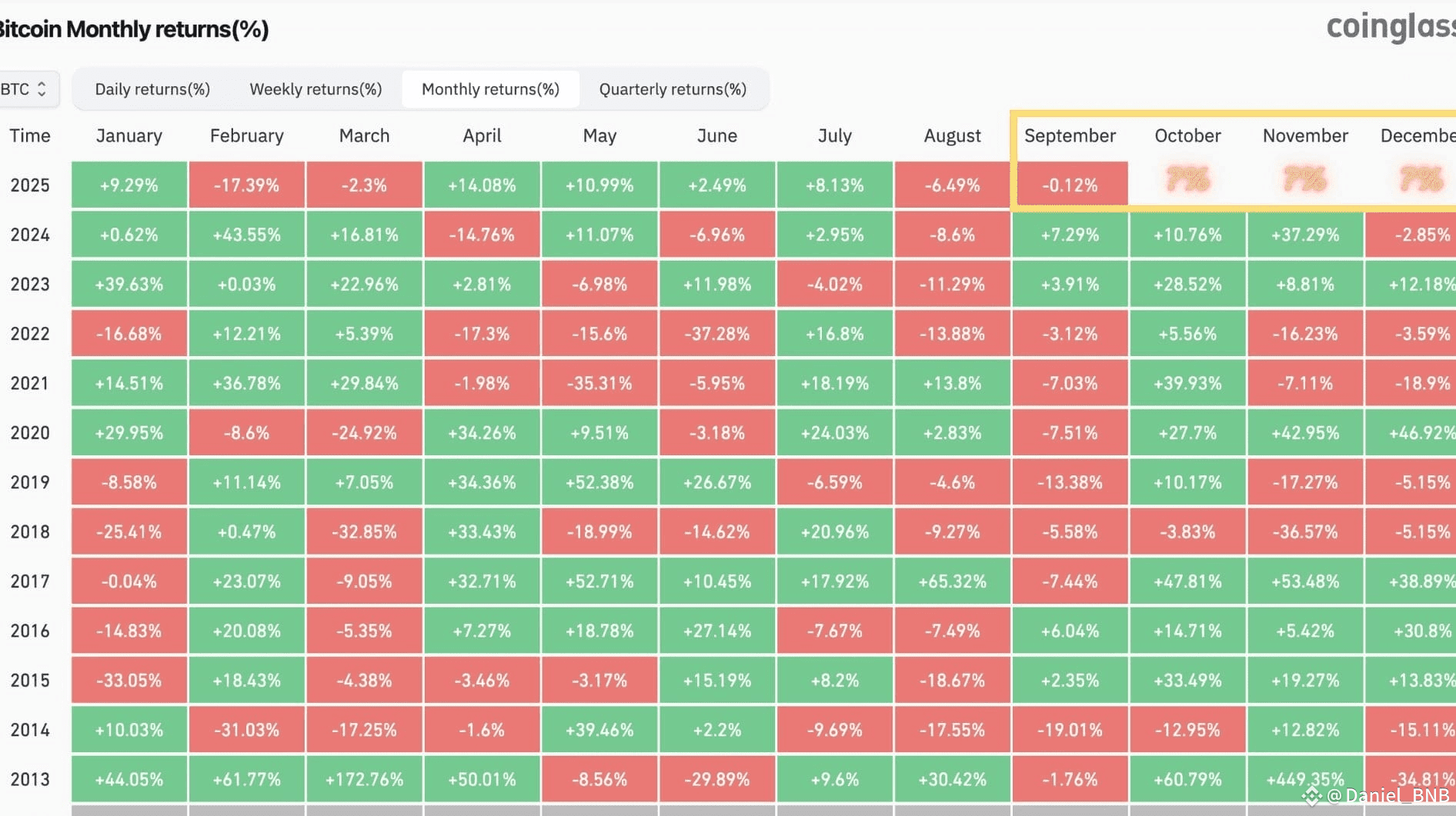
Task: Open the BTC coin selector dropdown
Action: click(24, 89)
